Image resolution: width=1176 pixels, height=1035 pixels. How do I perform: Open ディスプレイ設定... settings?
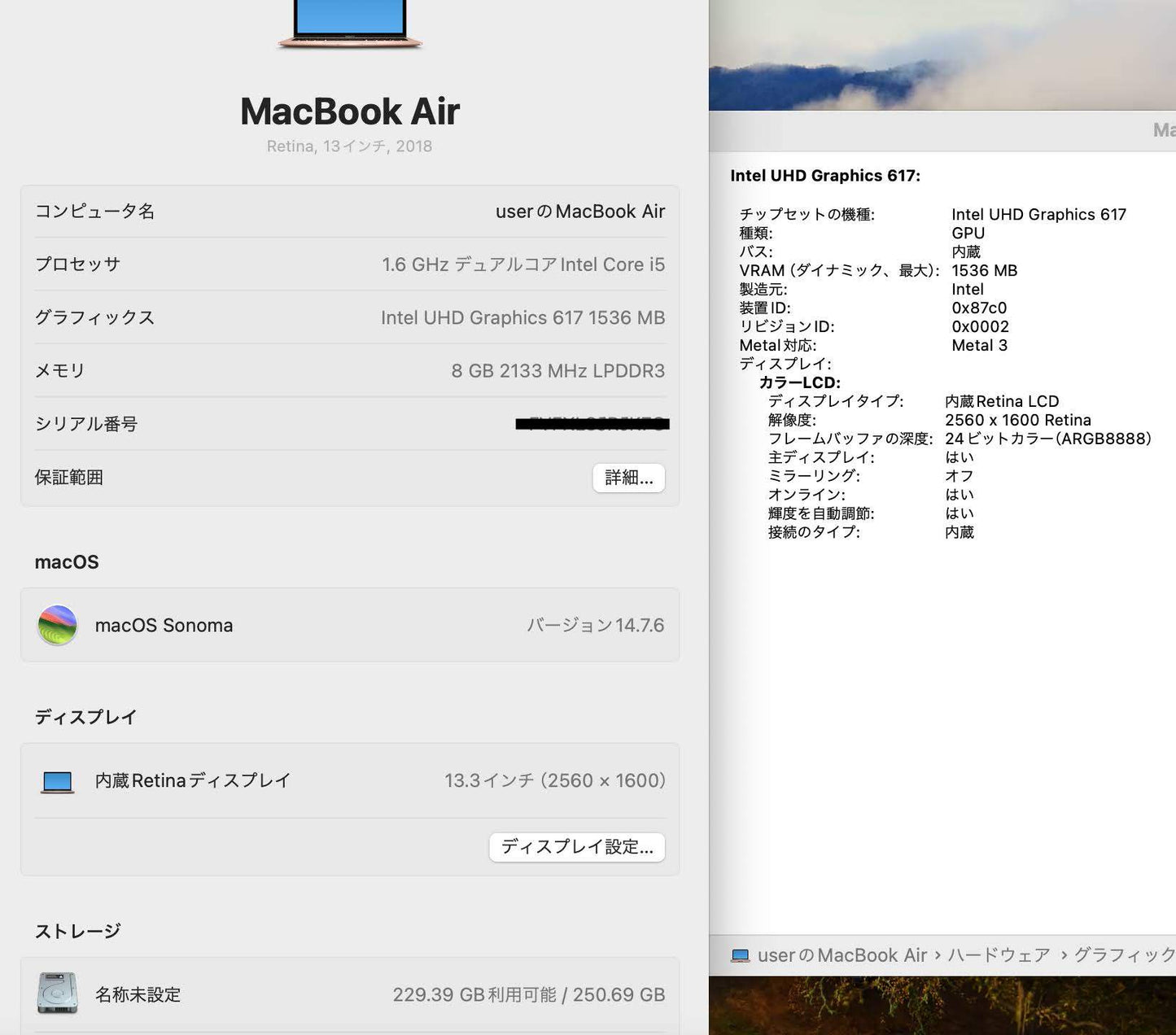tap(577, 847)
